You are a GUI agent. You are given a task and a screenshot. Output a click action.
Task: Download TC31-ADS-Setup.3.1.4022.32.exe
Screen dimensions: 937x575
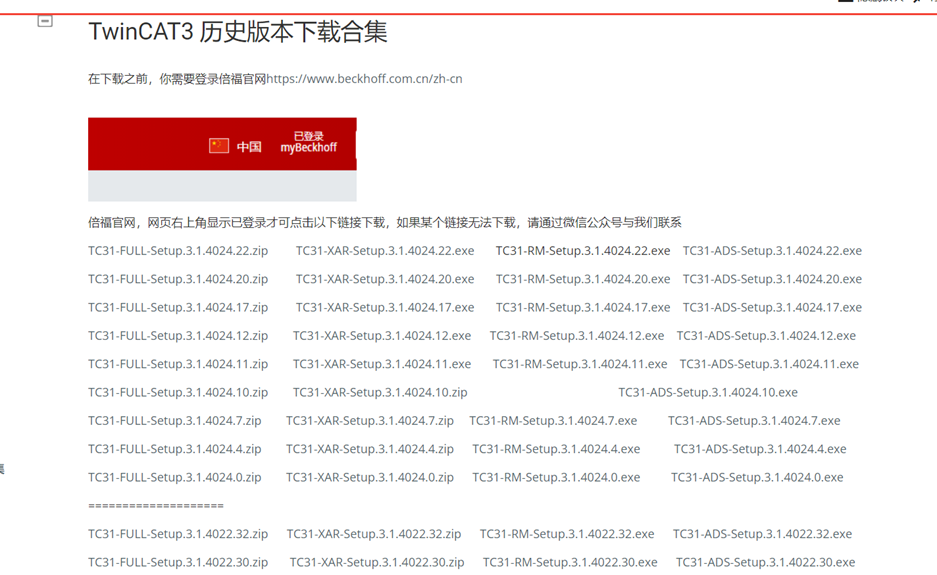(x=763, y=534)
